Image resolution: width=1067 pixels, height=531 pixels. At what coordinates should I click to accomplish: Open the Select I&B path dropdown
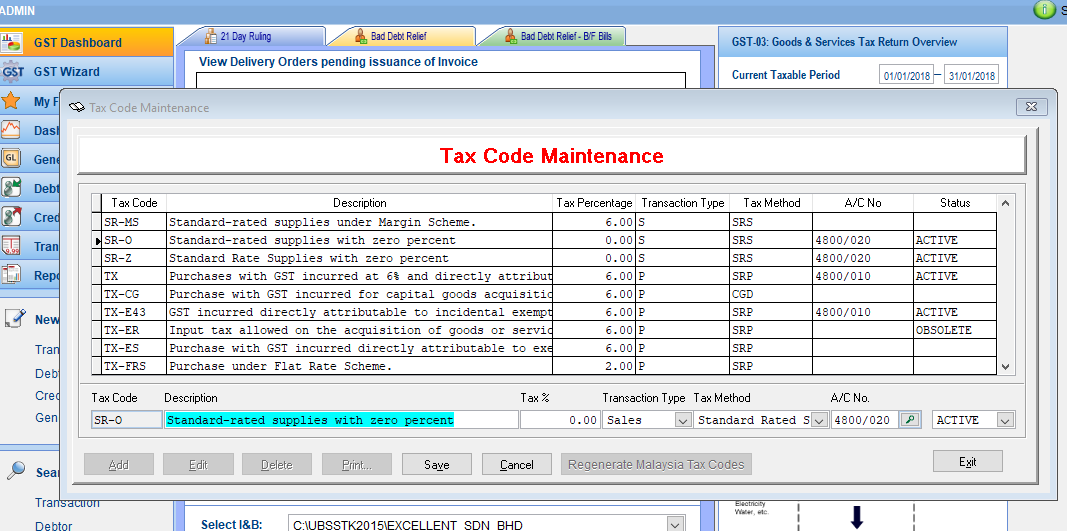pos(674,524)
